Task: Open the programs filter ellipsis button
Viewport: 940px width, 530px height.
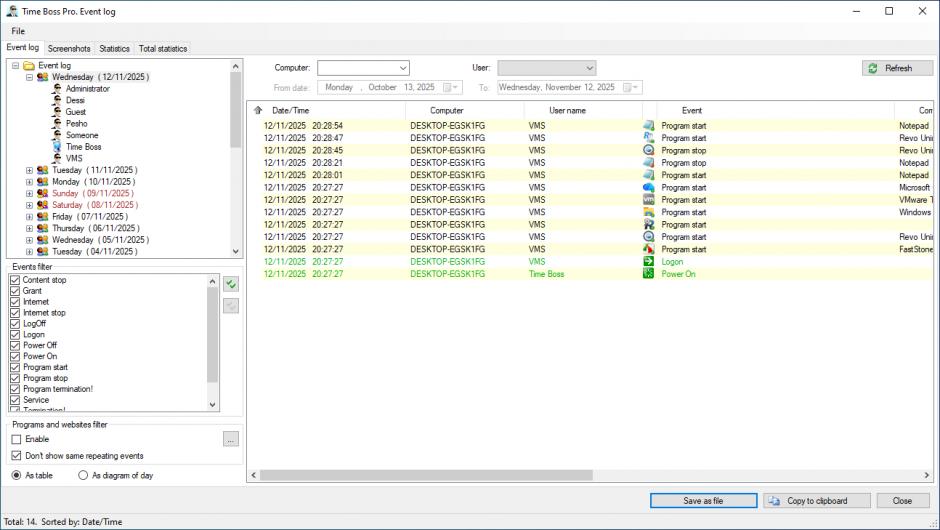Action: pyautogui.click(x=231, y=439)
